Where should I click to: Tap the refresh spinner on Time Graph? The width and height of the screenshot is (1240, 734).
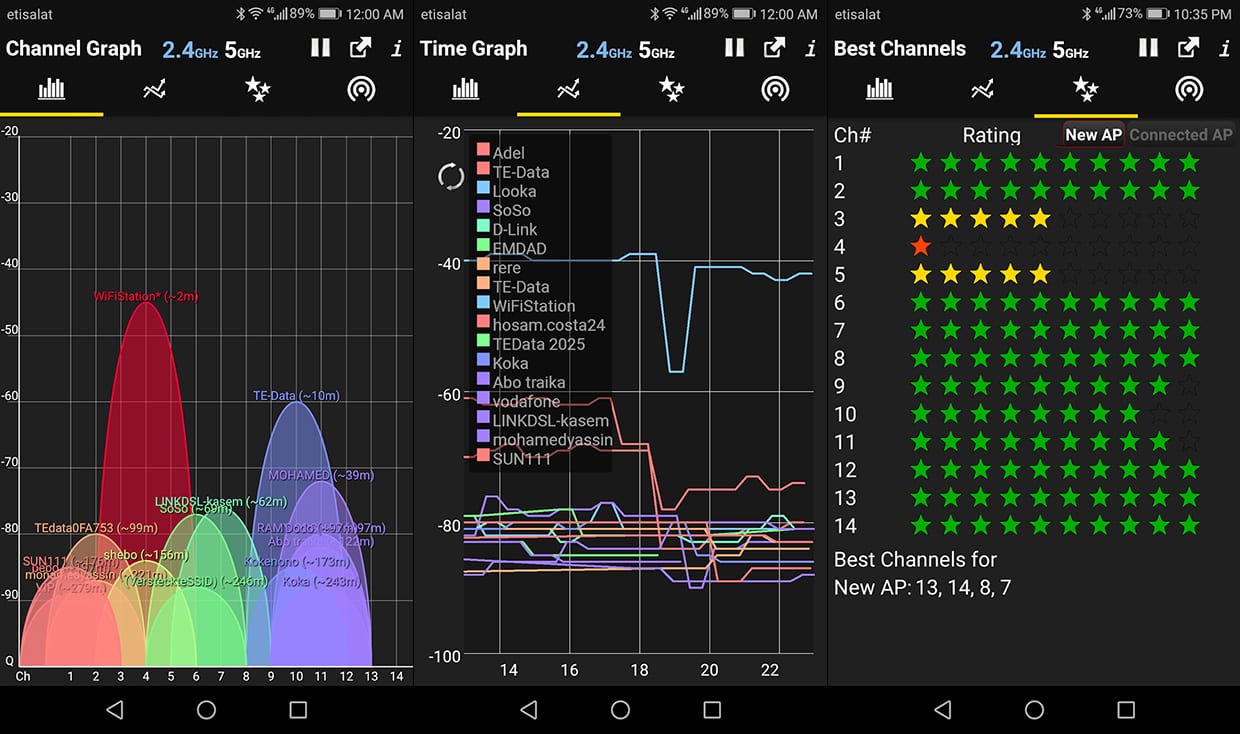(451, 177)
